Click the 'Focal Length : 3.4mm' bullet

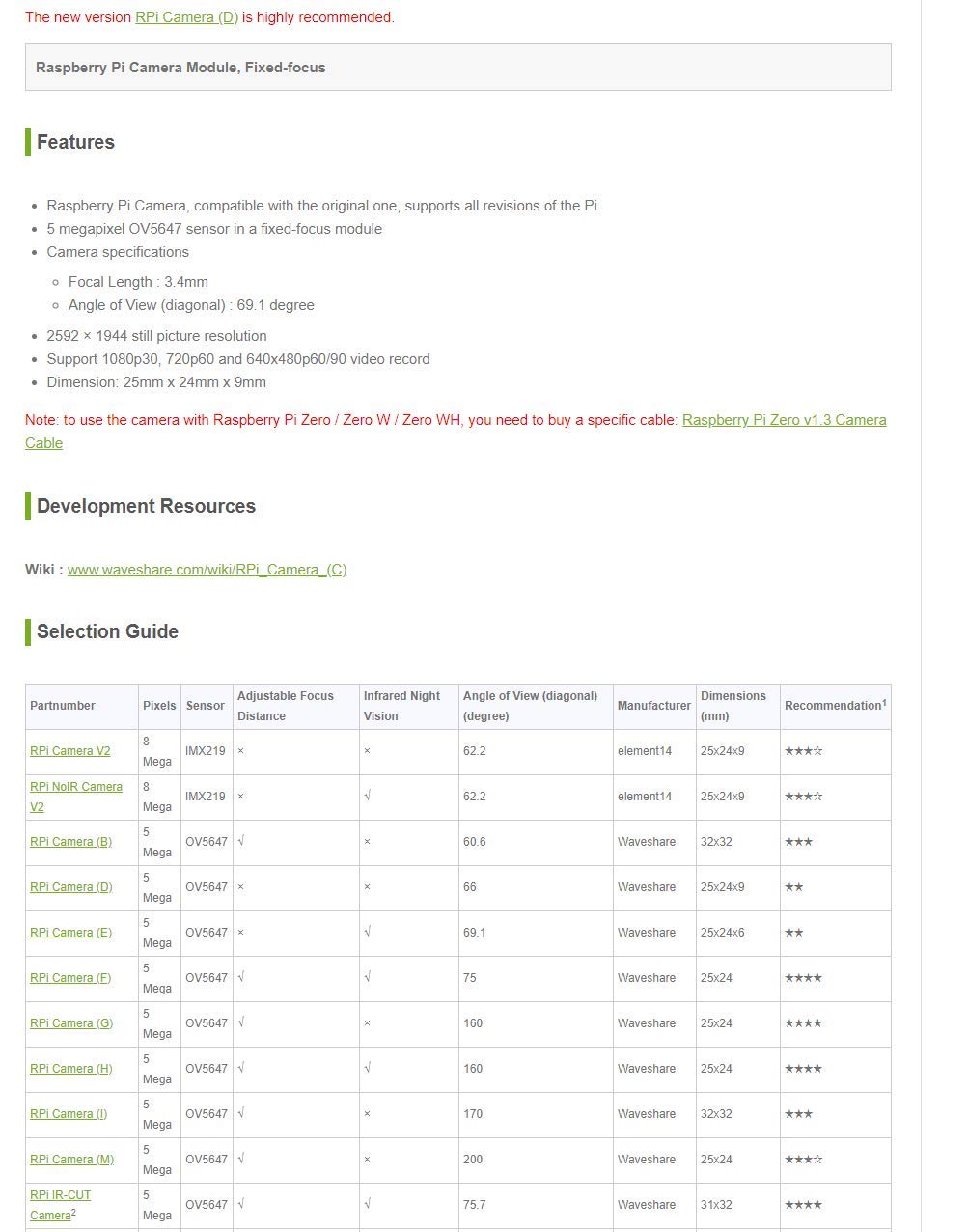click(x=138, y=282)
